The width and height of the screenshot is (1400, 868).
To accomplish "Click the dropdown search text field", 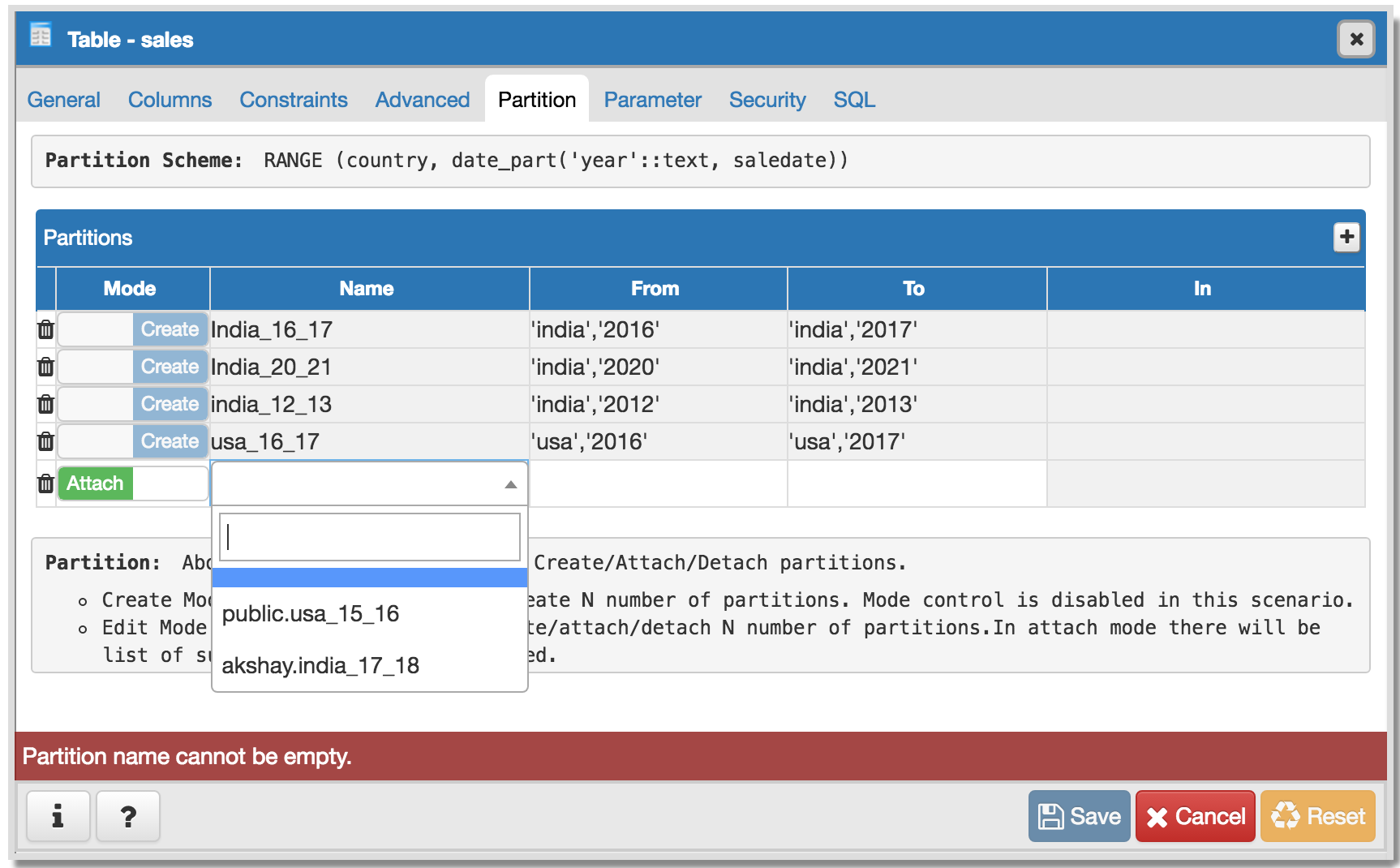I will [x=370, y=537].
